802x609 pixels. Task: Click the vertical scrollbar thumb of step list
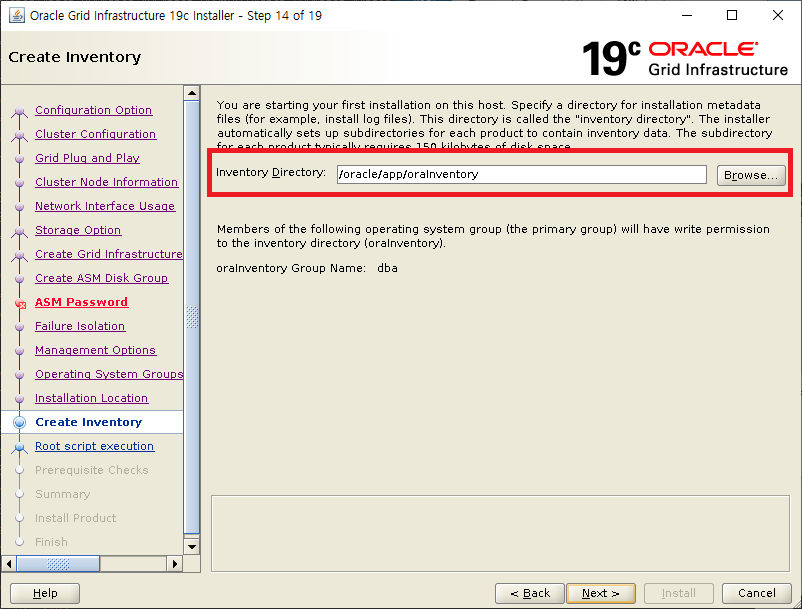pos(192,317)
